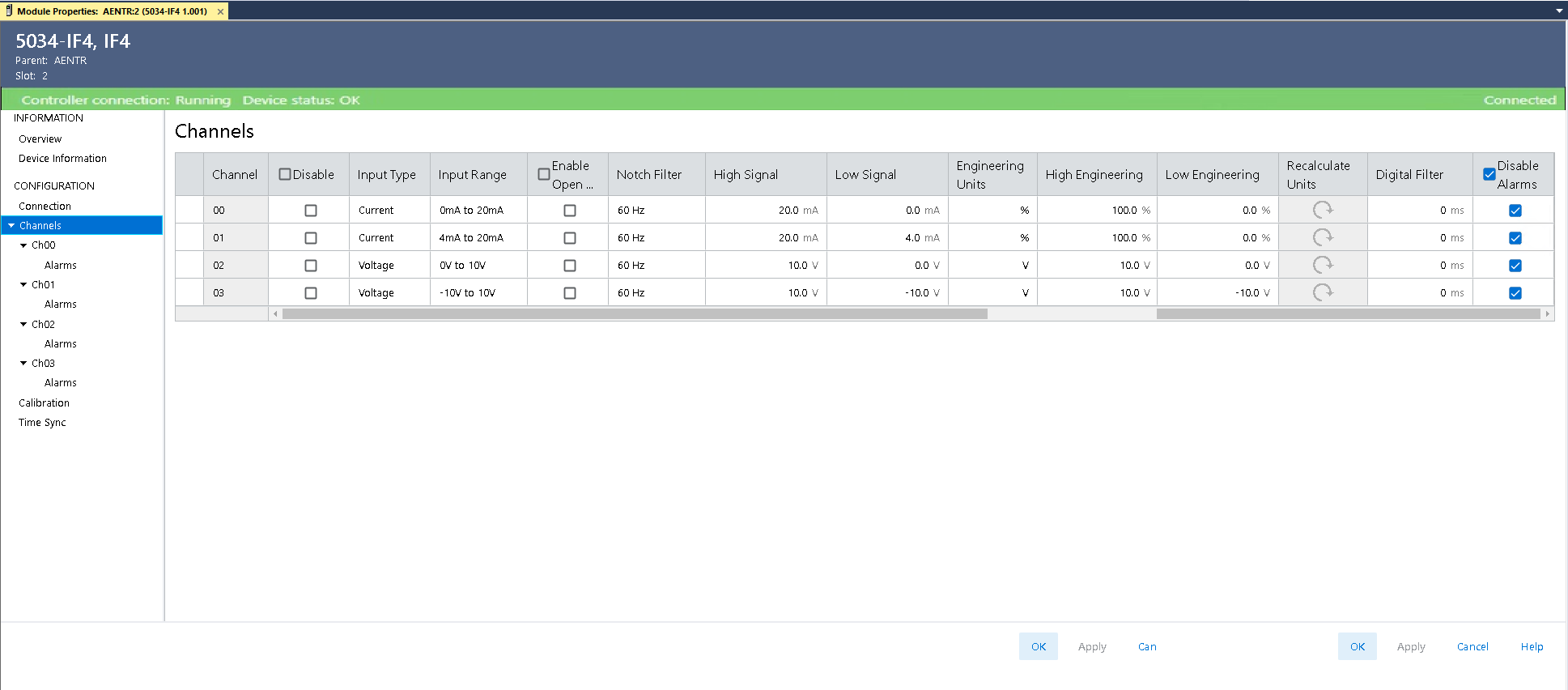Viewport: 1568px width, 690px height.
Task: Select Connection in configuration tree
Action: pos(45,207)
